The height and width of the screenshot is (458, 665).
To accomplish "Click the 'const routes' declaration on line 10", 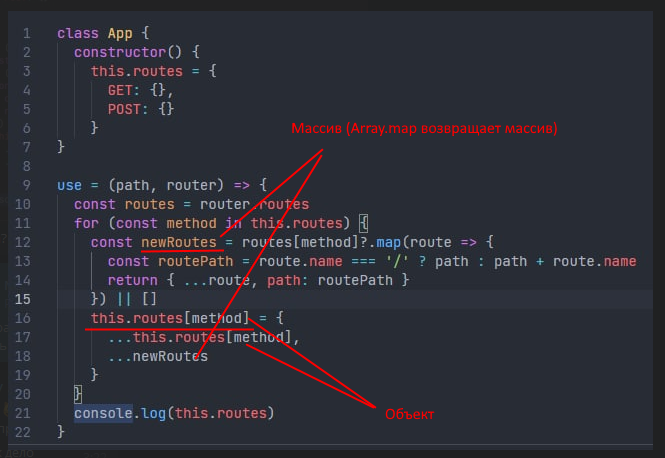I will (124, 204).
